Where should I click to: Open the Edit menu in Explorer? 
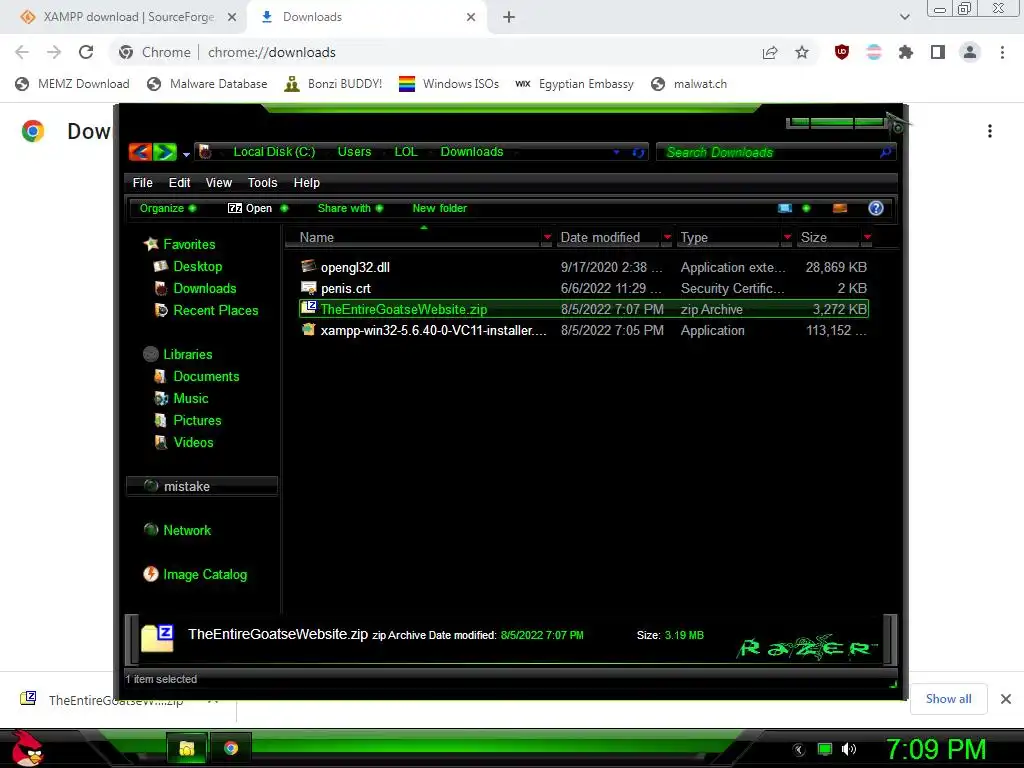click(x=180, y=183)
